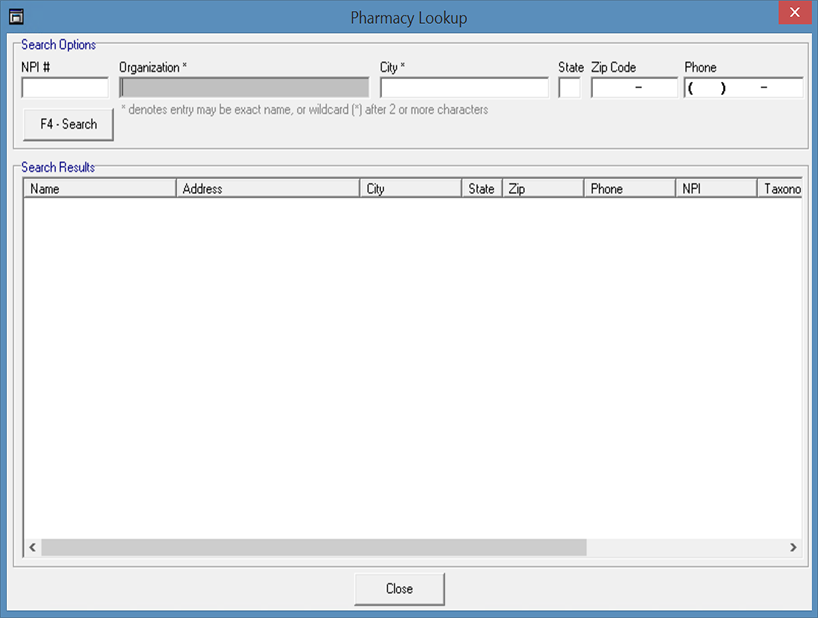
Task: Click the horizontal scrollbar left arrow
Action: [x=32, y=548]
